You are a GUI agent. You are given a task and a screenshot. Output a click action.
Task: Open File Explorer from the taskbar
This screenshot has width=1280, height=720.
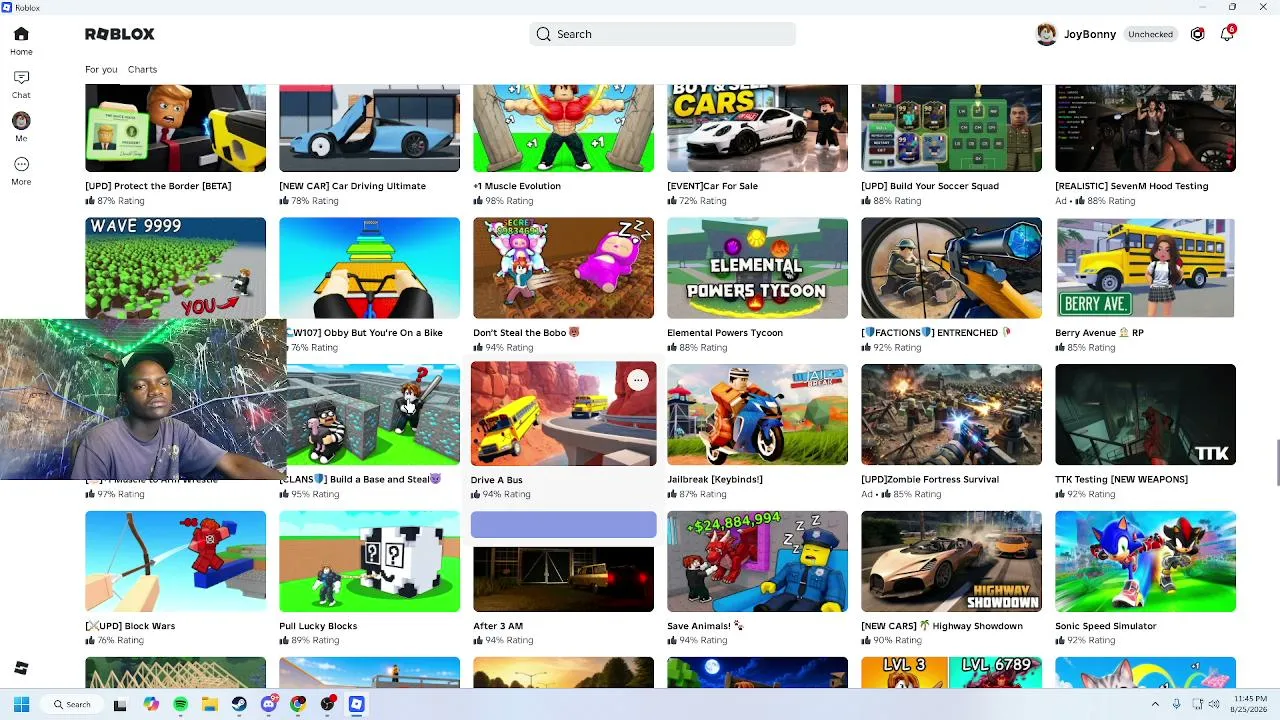coord(209,704)
